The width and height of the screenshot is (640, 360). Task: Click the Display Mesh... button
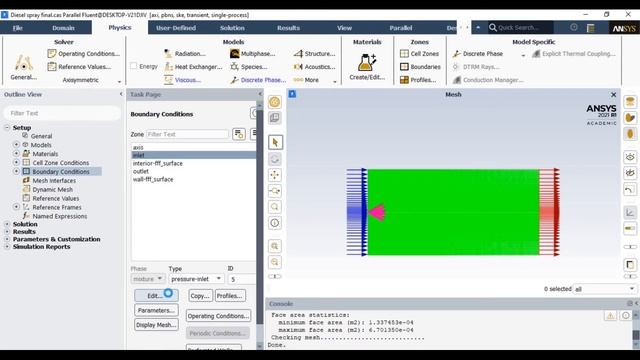[156, 325]
